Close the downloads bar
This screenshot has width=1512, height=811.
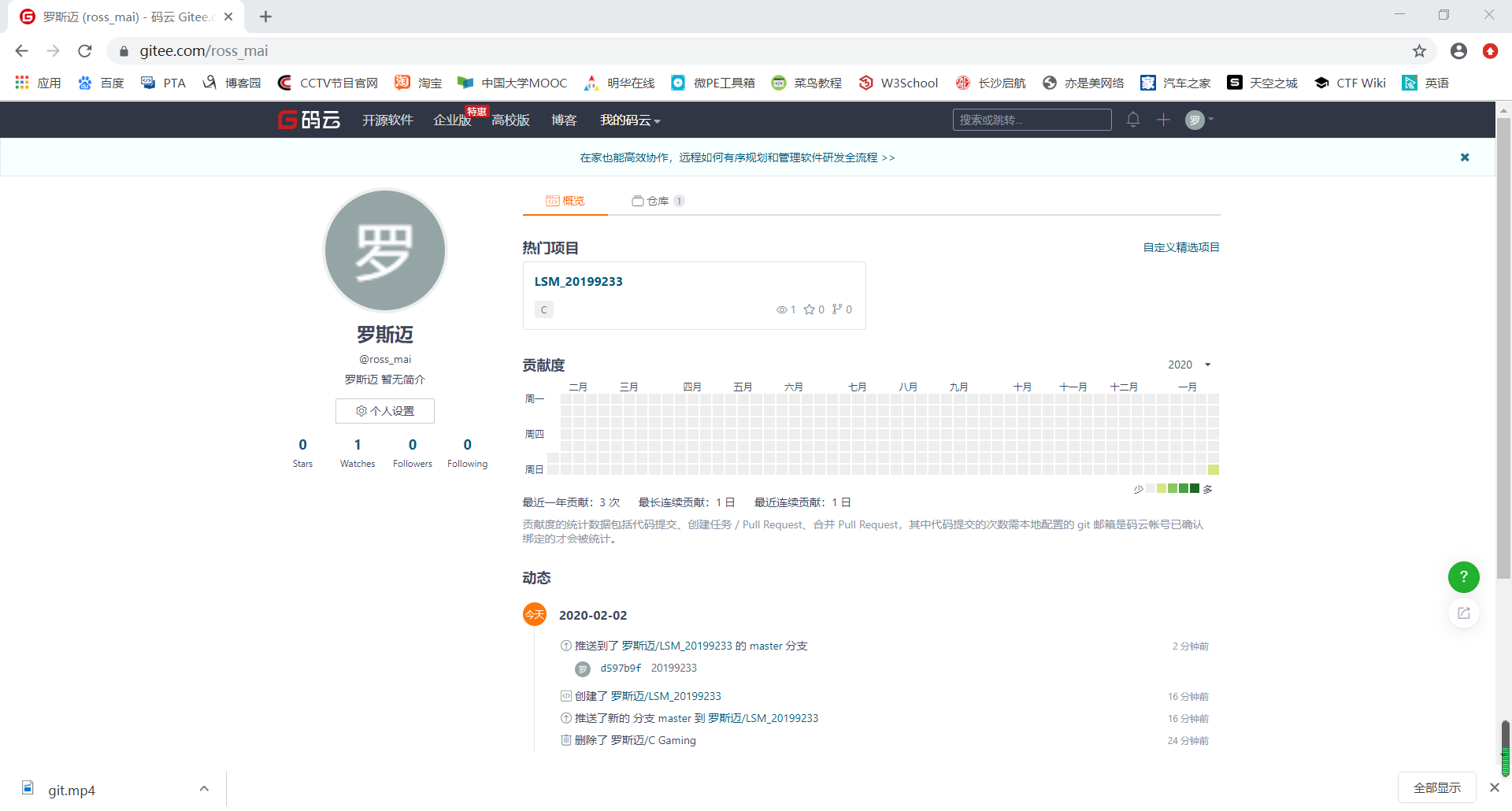[1494, 787]
